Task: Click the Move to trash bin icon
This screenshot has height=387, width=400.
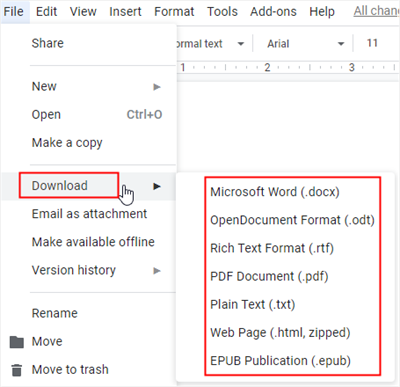Action: [x=17, y=370]
